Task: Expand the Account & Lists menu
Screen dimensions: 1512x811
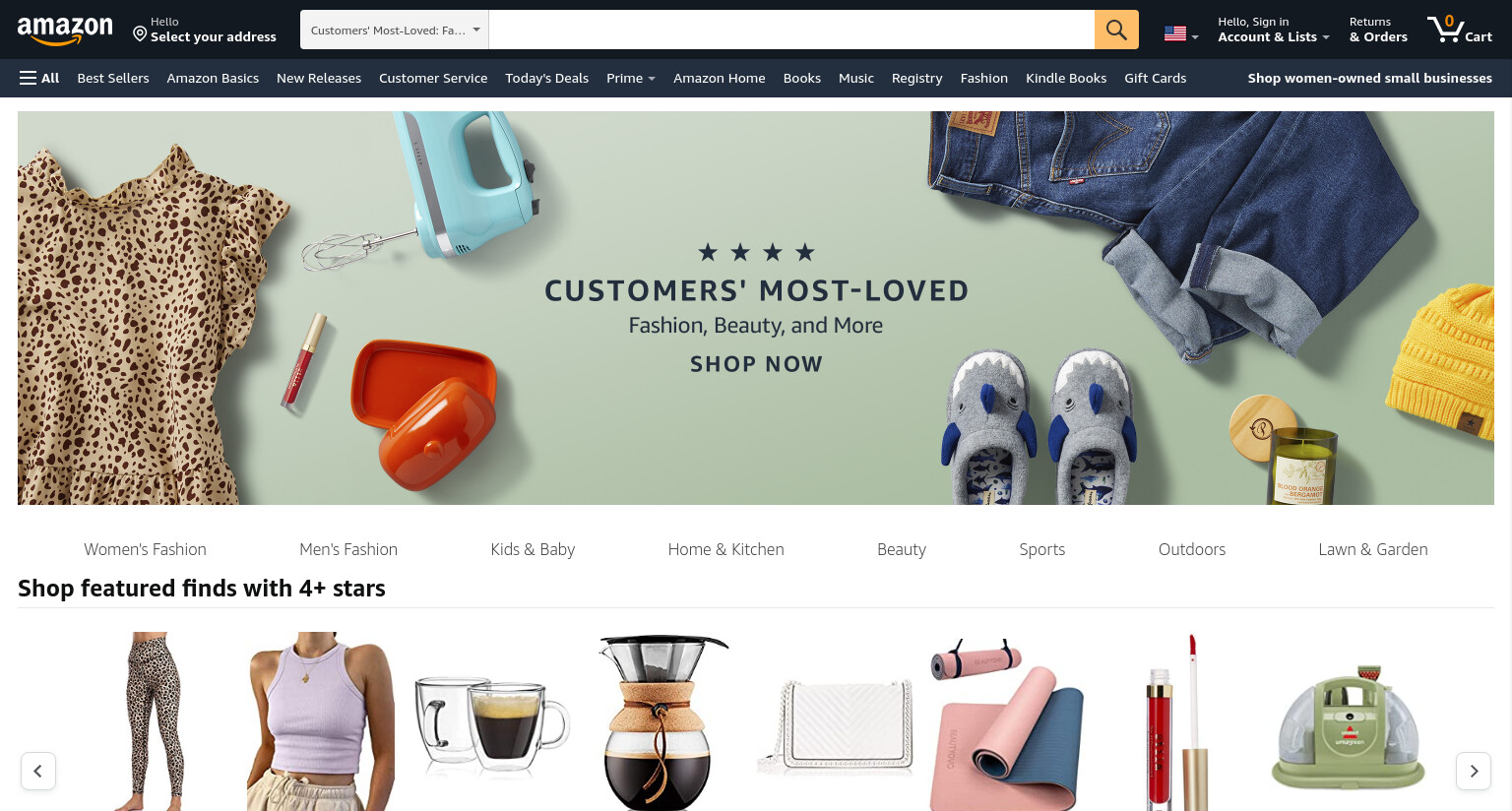Action: click(1273, 30)
